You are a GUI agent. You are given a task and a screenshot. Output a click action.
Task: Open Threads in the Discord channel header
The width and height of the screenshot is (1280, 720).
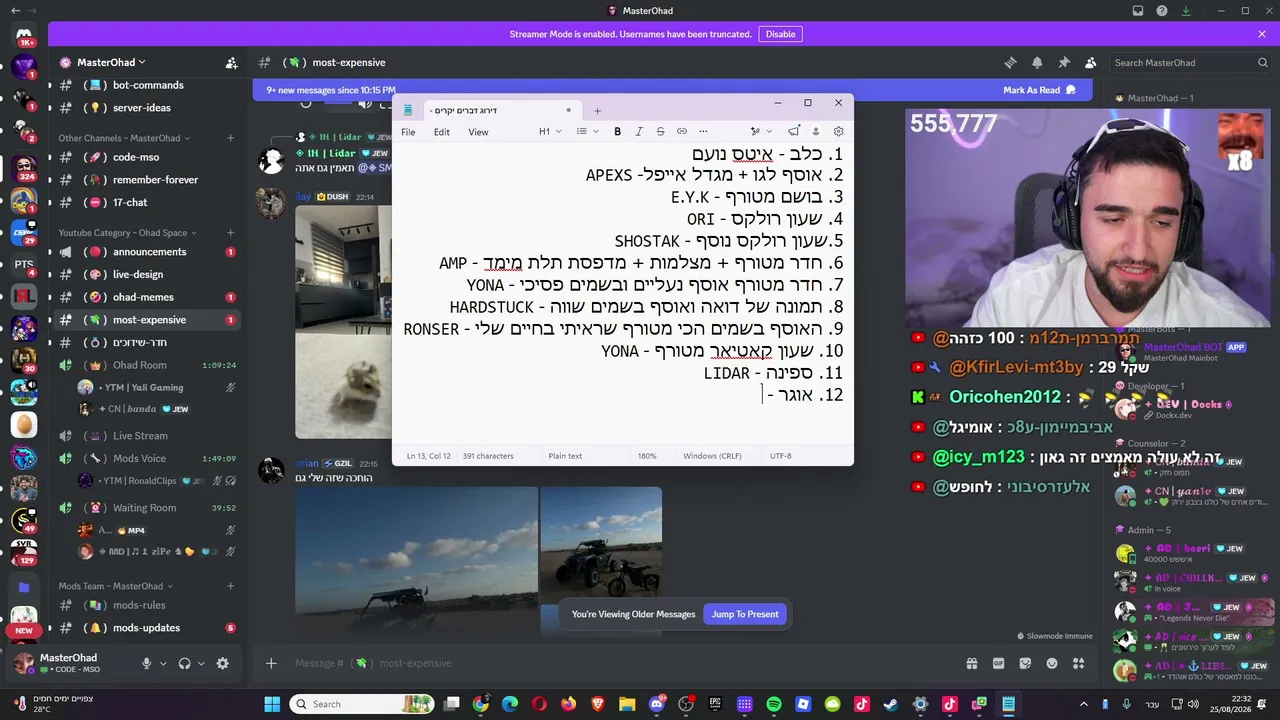coord(1010,62)
